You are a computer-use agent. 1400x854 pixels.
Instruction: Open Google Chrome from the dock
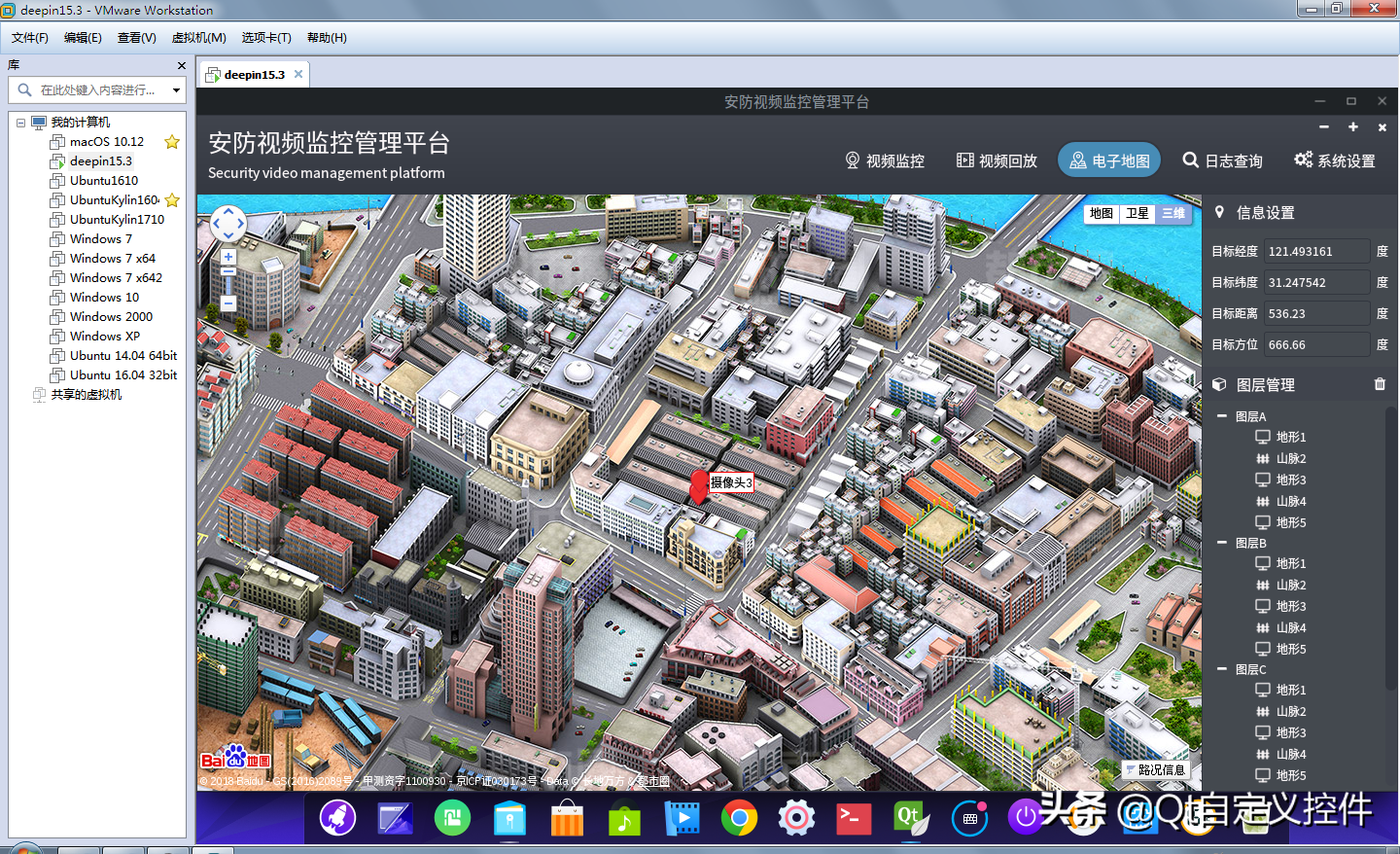click(739, 818)
